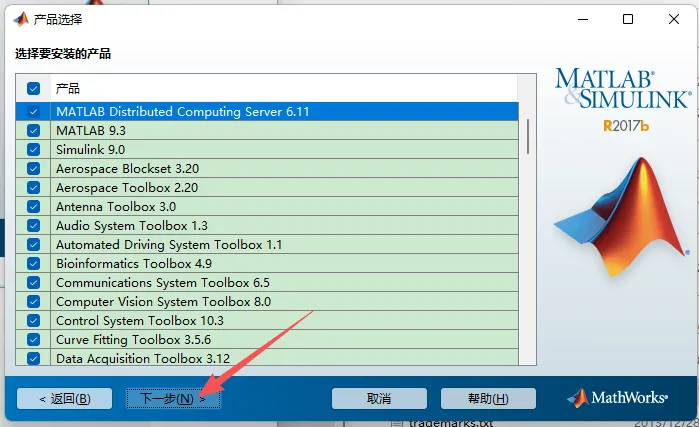Image resolution: width=699 pixels, height=427 pixels.
Task: Uncheck Antenna Toolbox 3.0 checkbox
Action: (33, 206)
